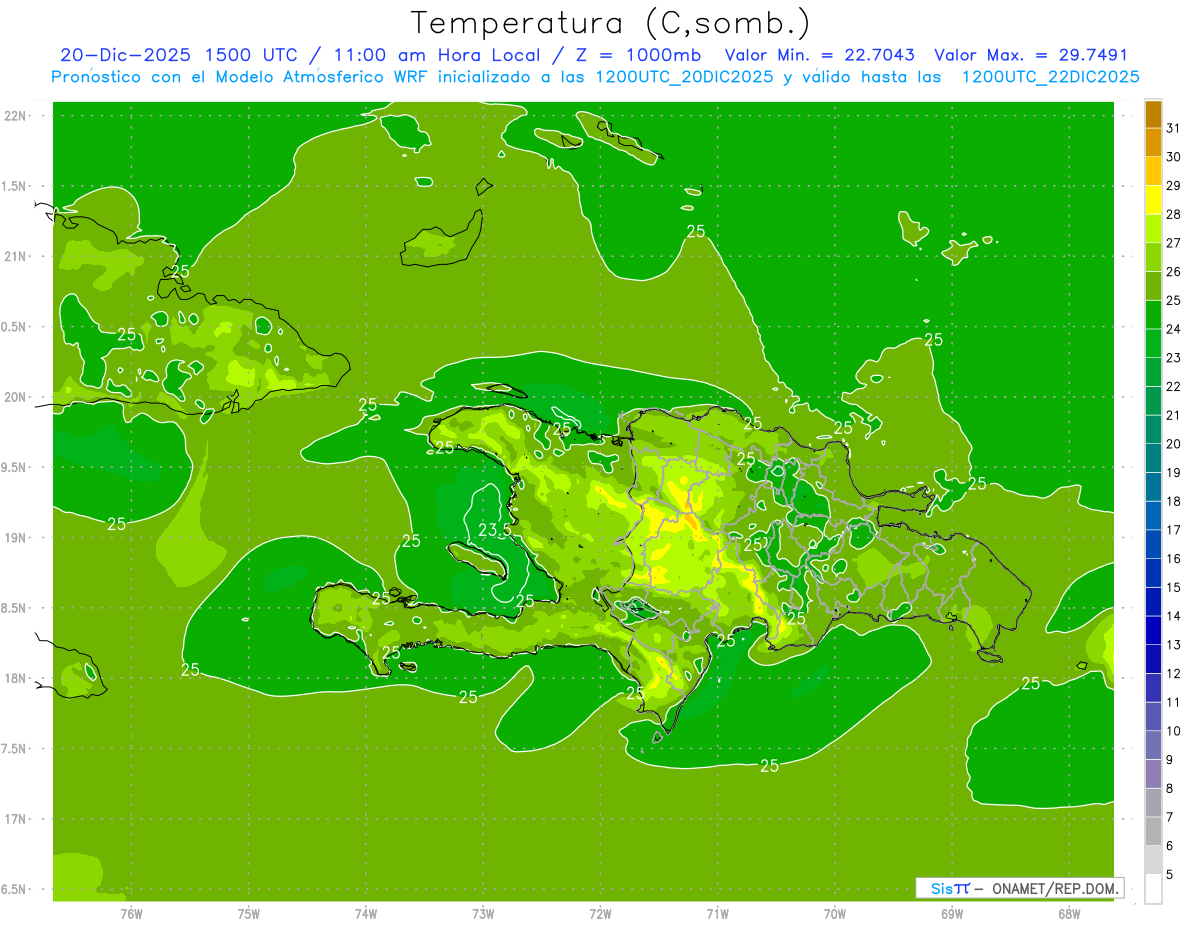Click legend swatch between 25 and 26
1200x927 pixels.
[1153, 287]
